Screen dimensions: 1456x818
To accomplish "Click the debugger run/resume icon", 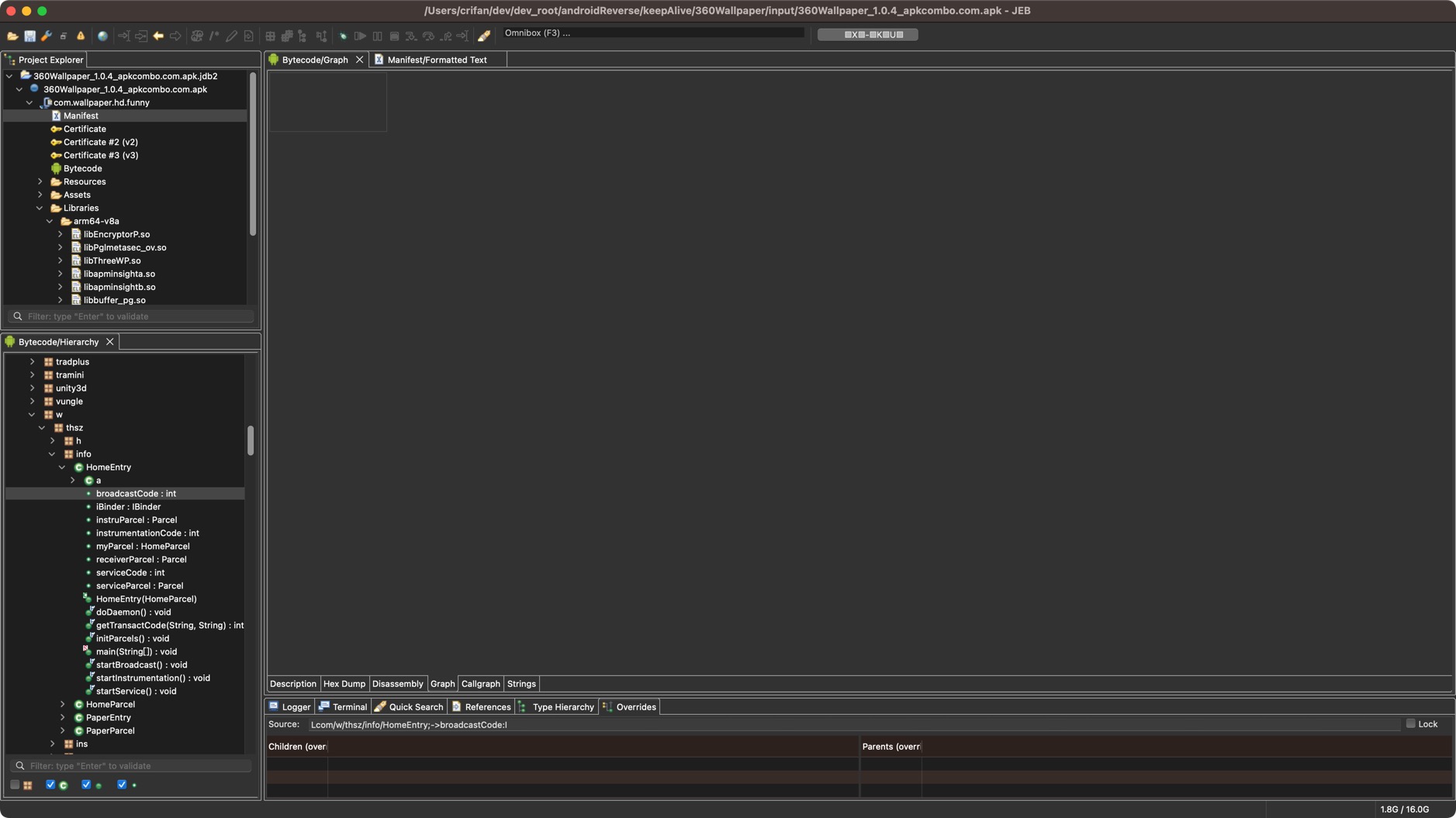I will (x=360, y=36).
